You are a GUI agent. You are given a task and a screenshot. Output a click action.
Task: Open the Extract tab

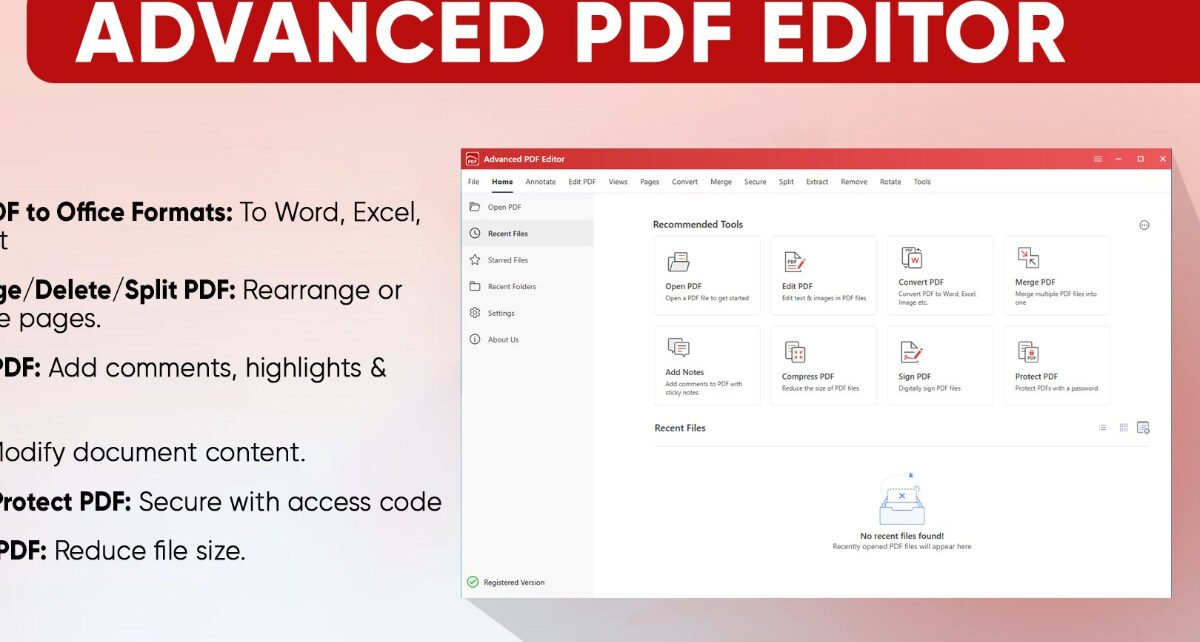(817, 182)
